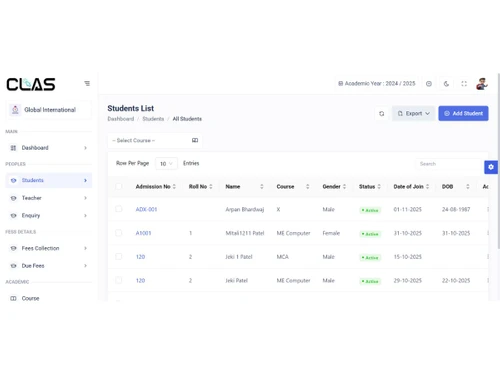Click the MCA course cell
Viewport: 500px width, 375px height.
[283, 257]
